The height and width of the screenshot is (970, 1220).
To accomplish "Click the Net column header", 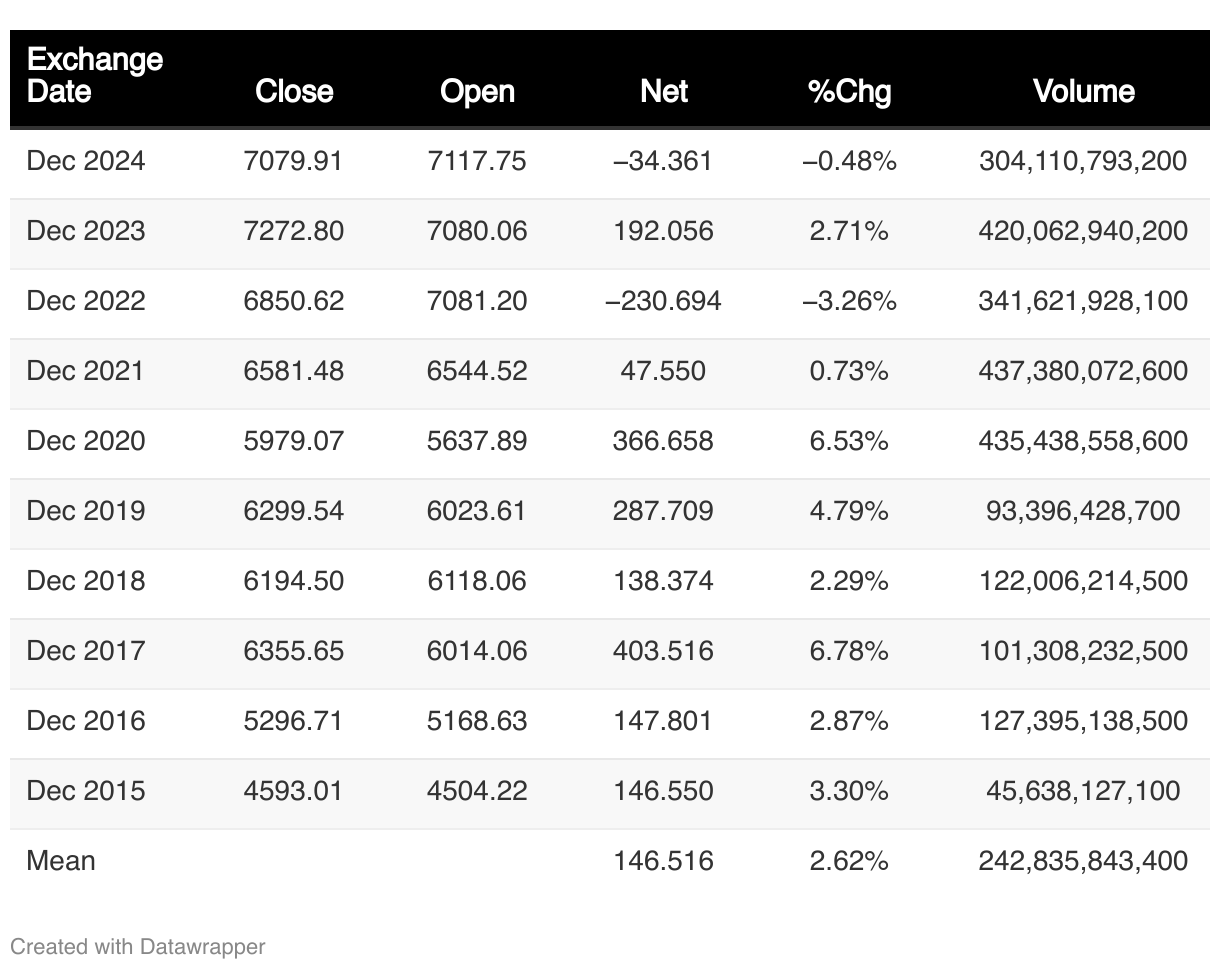I will 664,91.
